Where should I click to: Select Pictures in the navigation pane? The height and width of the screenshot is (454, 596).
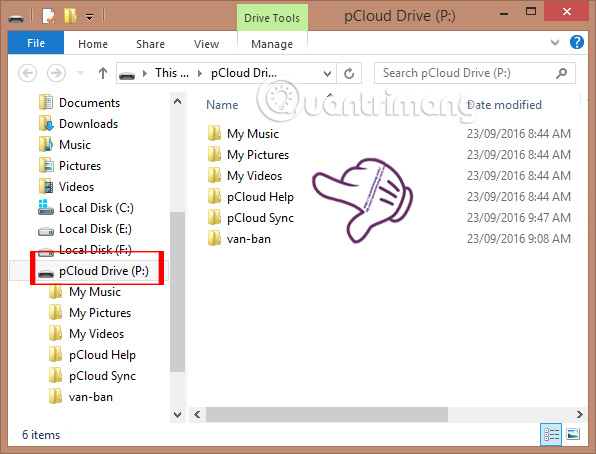80,166
